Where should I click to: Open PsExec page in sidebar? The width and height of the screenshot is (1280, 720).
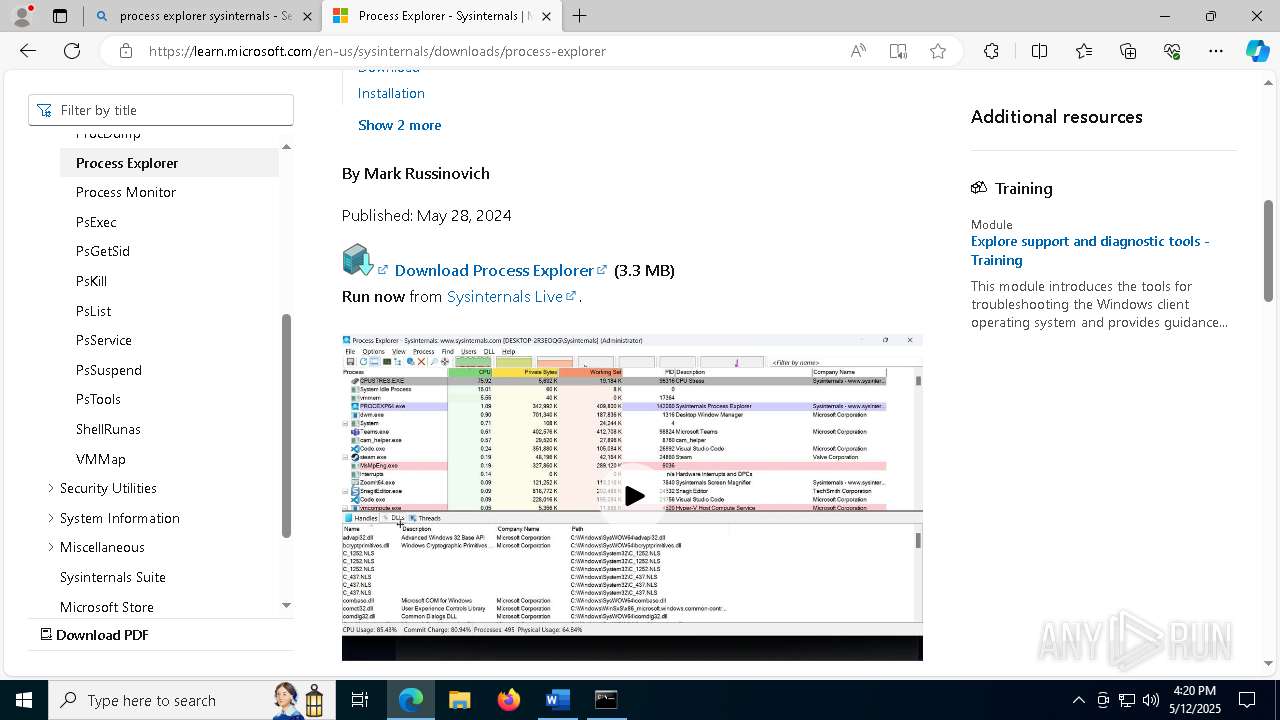96,222
